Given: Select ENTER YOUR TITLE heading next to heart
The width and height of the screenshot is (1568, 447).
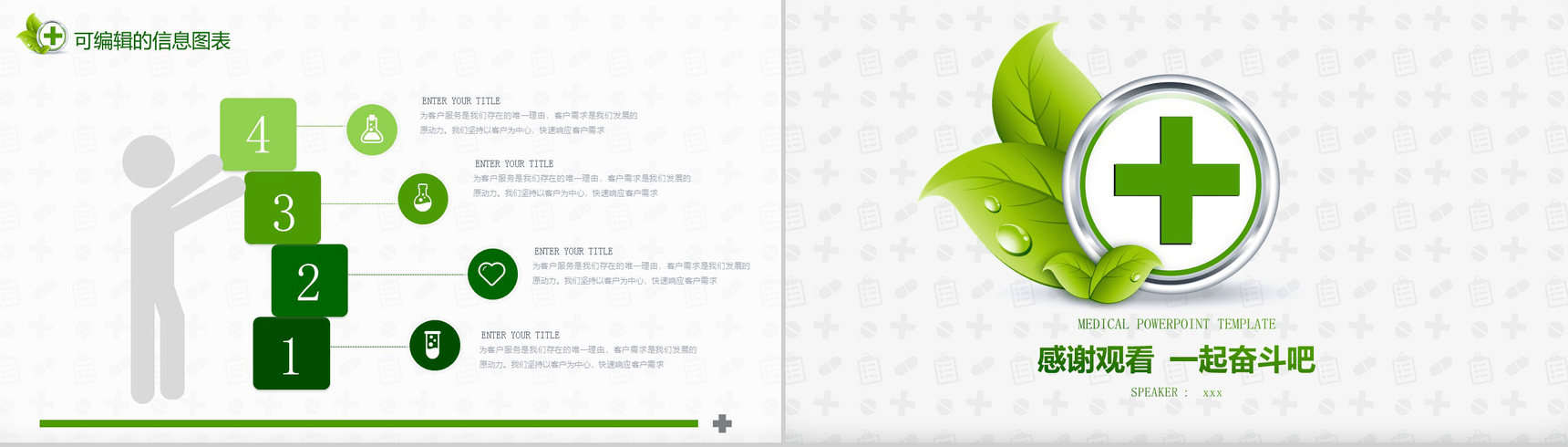Looking at the screenshot, I should coord(573,252).
